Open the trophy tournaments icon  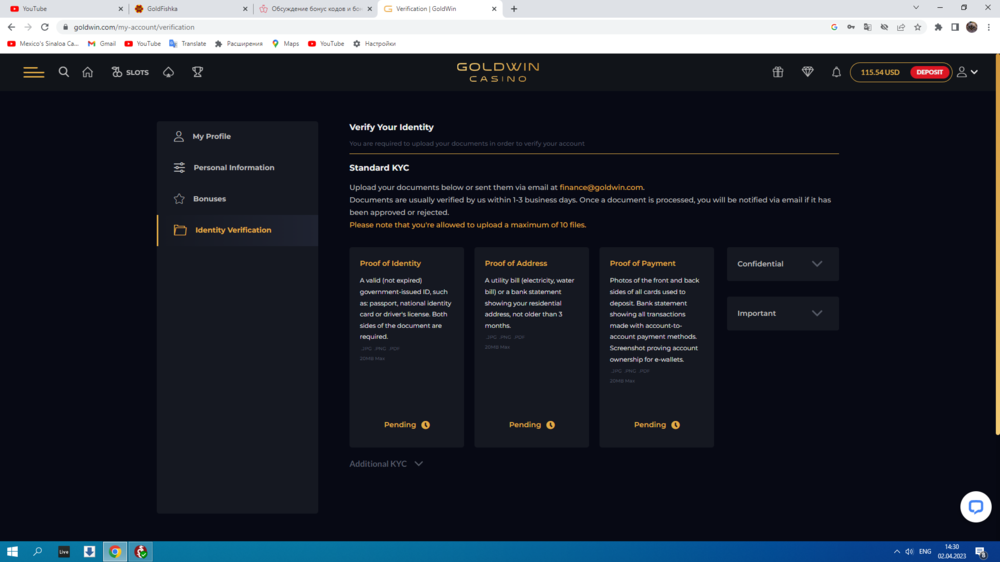(x=197, y=72)
